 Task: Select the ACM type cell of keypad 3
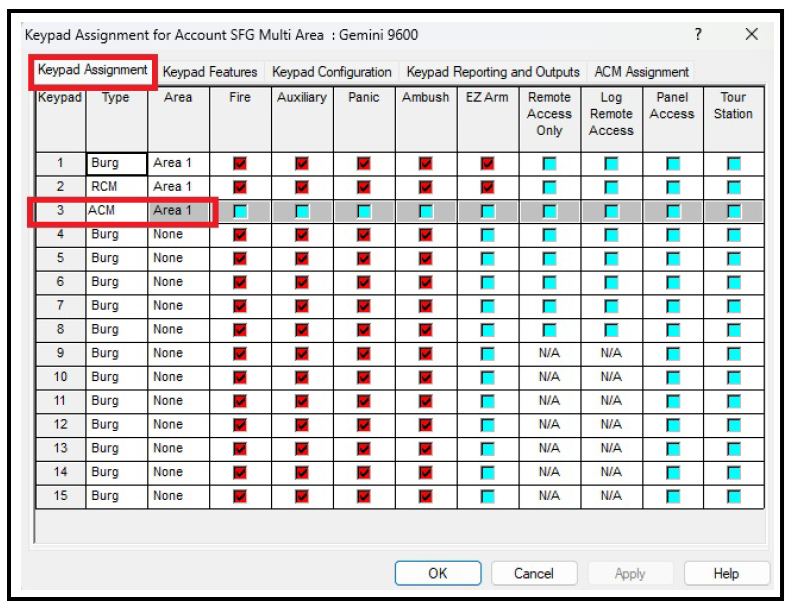(x=117, y=211)
